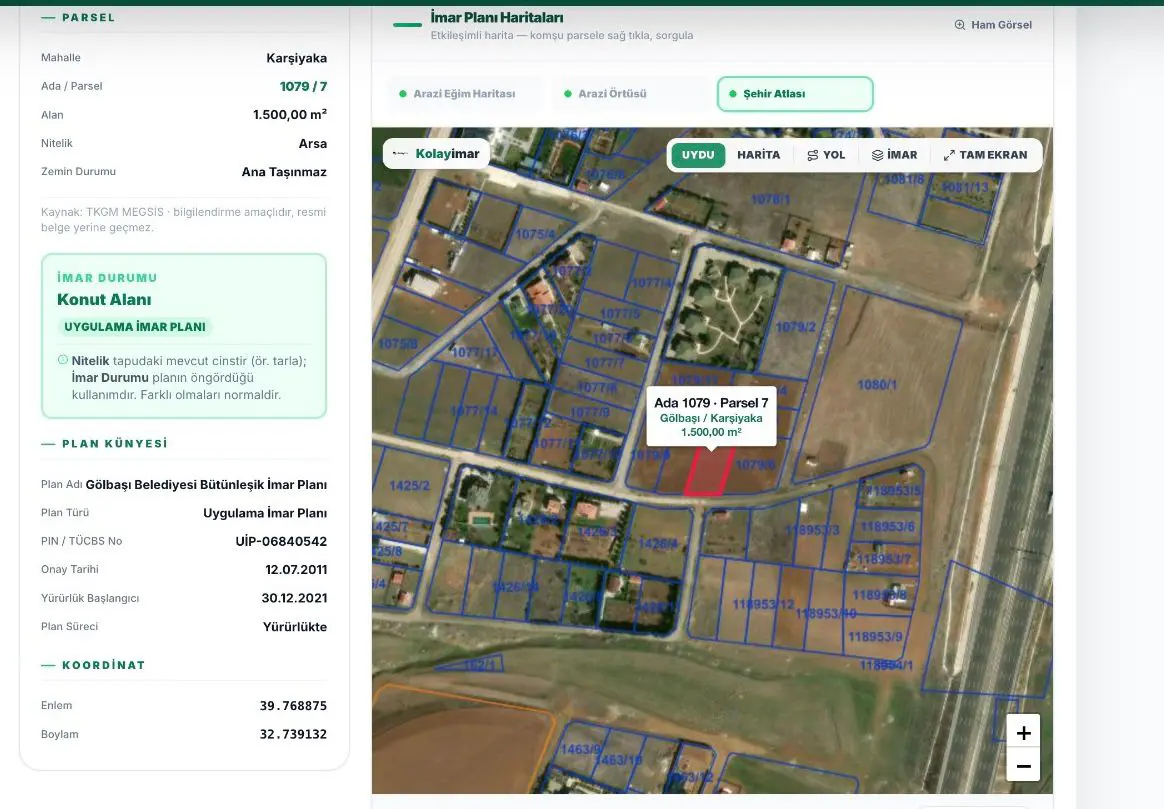Viewport: 1164px width, 809px height.
Task: Click the Ada 1079 · Parsel 7 popup title
Action: (711, 403)
